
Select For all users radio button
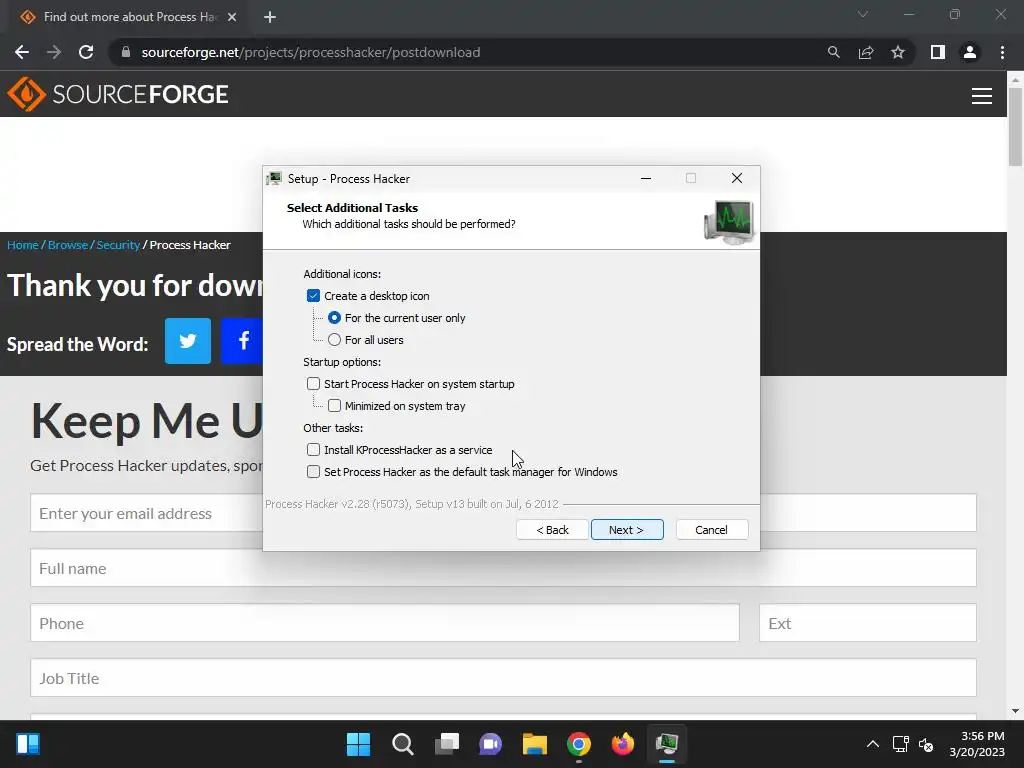point(334,340)
